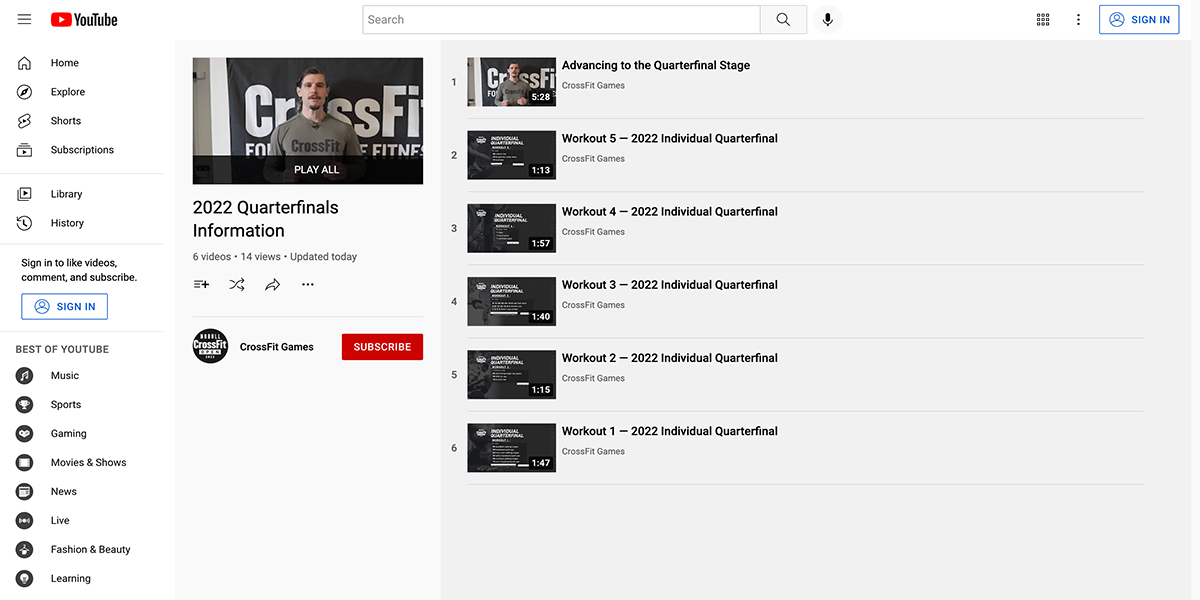The height and width of the screenshot is (600, 1200).
Task: Click the History clock icon
Action: pos(25,223)
